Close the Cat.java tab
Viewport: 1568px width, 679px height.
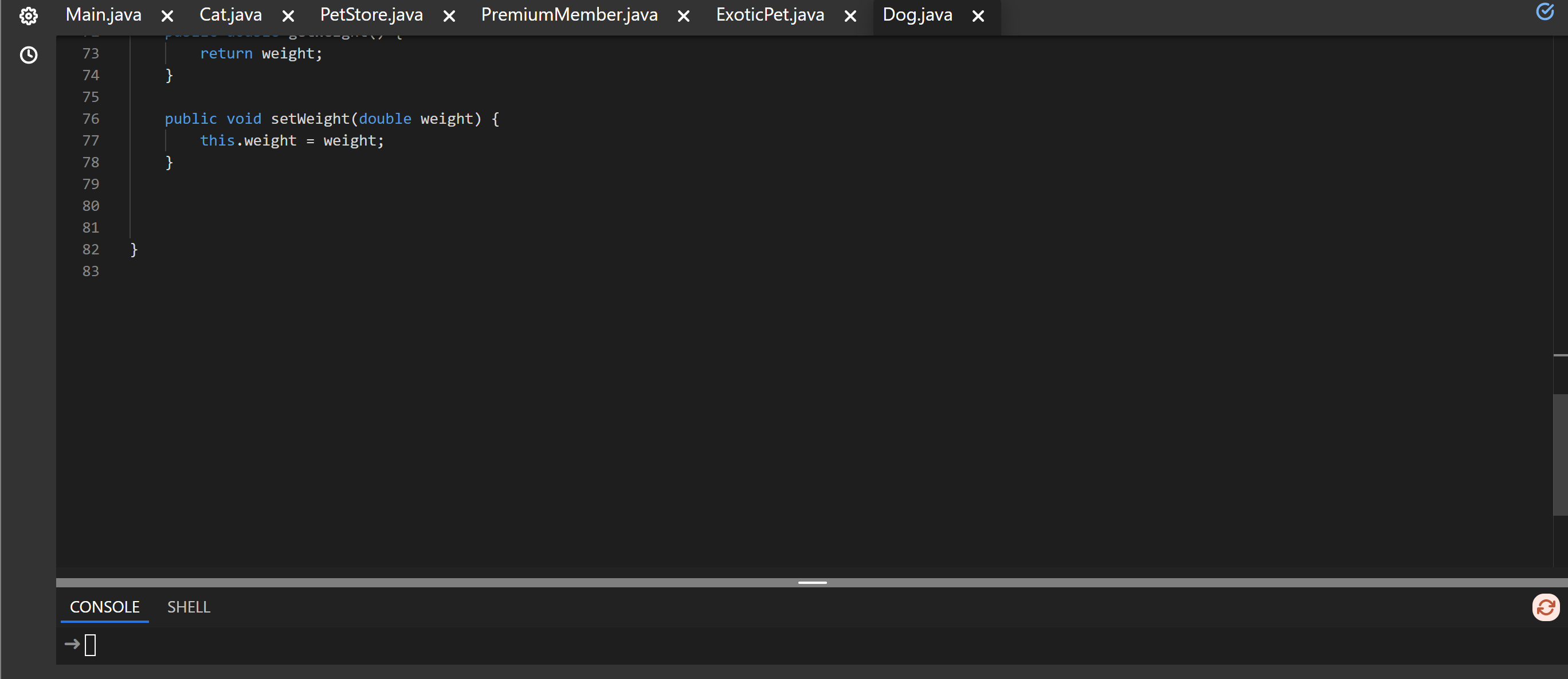(x=288, y=17)
